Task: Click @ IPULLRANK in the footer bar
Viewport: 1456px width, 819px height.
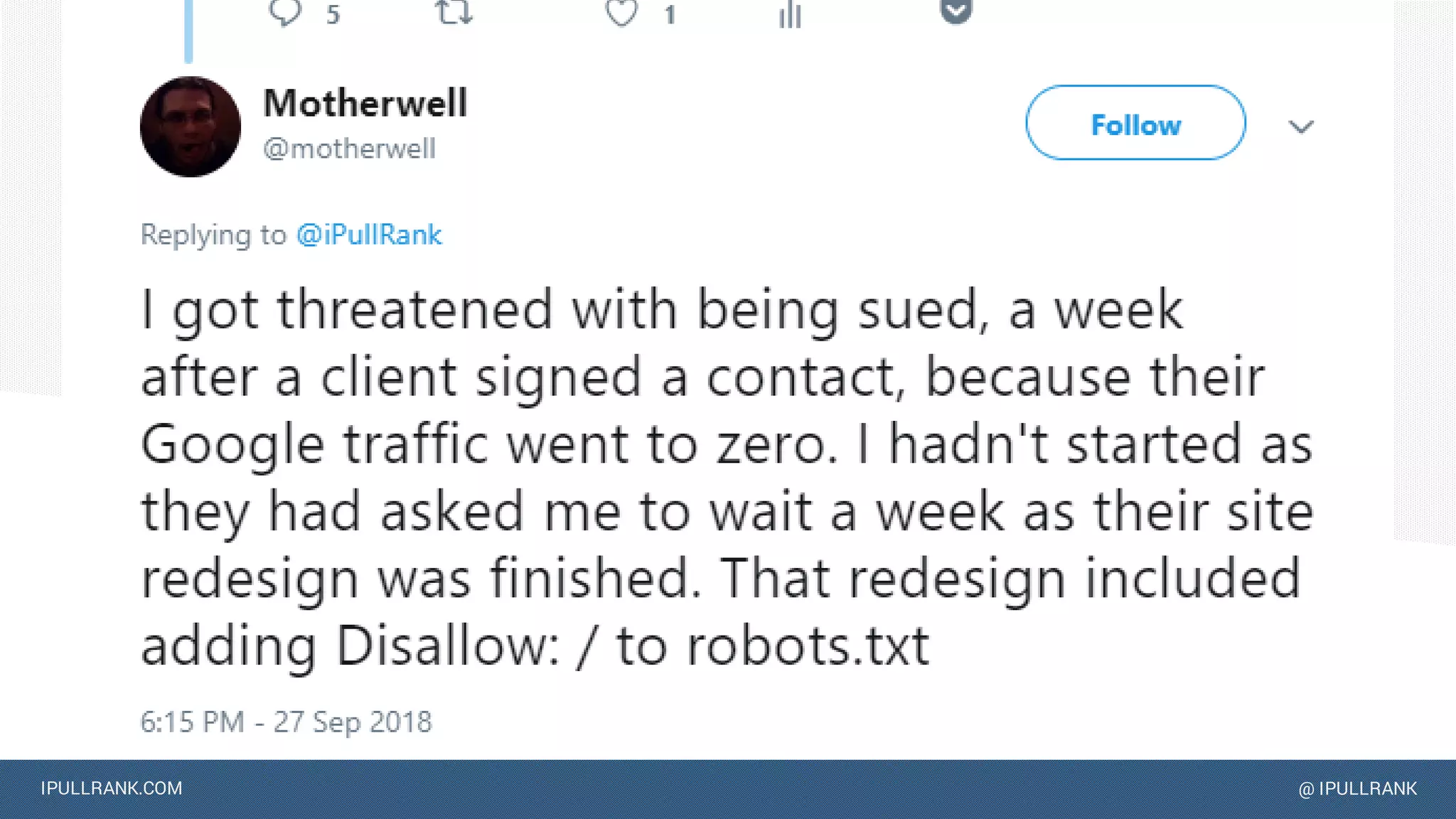Action: 1358,789
